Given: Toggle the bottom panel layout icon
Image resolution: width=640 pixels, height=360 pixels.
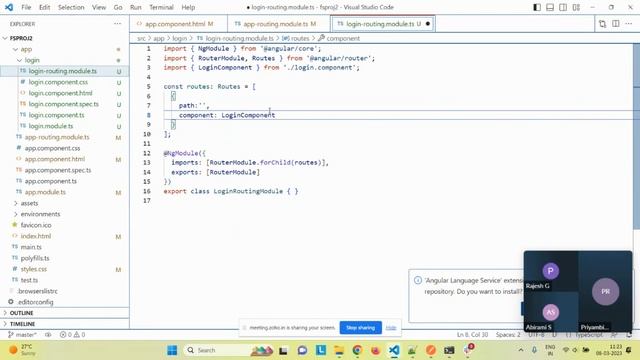Looking at the screenshot, I should [x=550, y=7].
